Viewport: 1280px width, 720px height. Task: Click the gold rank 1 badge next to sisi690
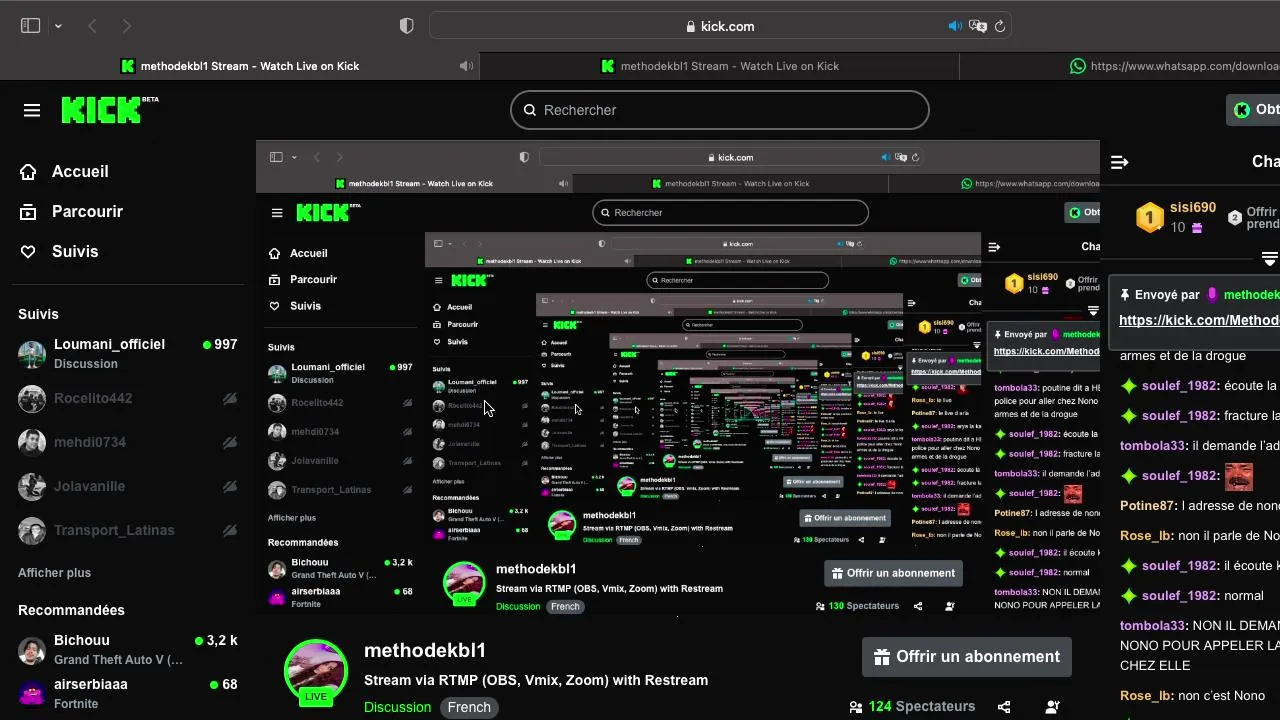click(x=1150, y=217)
